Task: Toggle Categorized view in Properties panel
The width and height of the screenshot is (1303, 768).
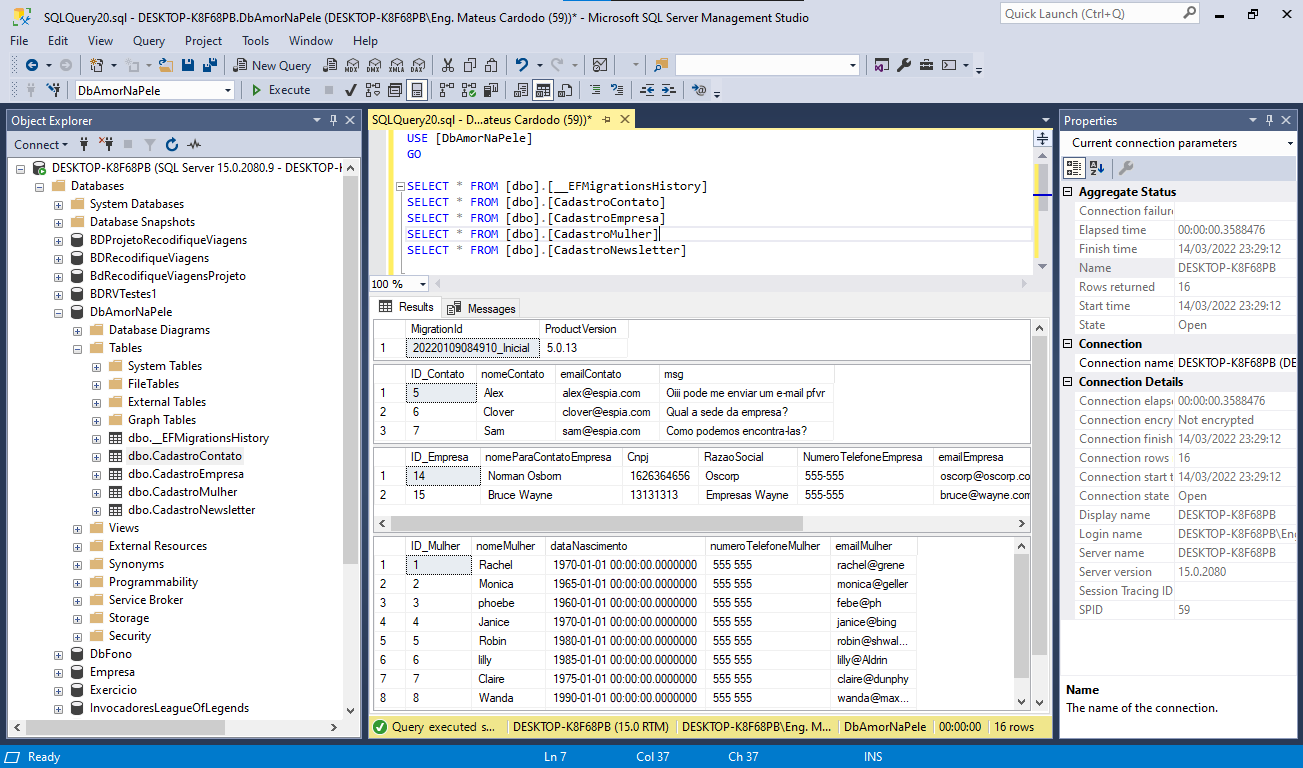Action: pyautogui.click(x=1073, y=168)
